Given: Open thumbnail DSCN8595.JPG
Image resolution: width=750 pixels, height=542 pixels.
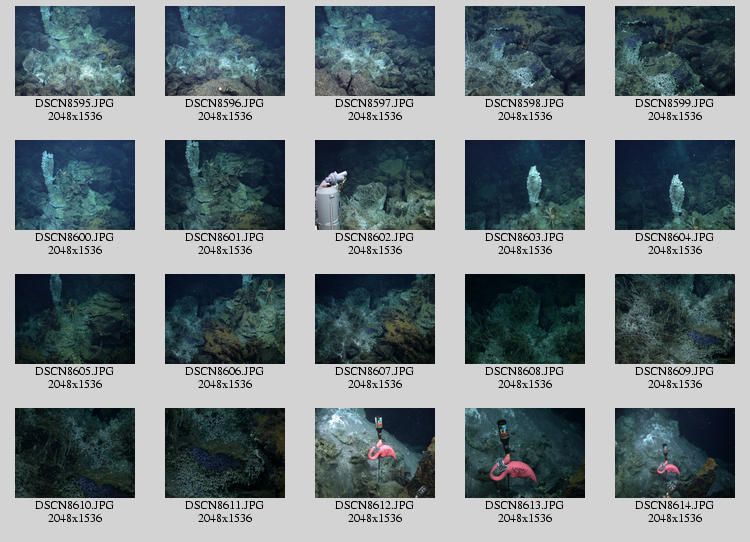Looking at the screenshot, I should 75,51.
